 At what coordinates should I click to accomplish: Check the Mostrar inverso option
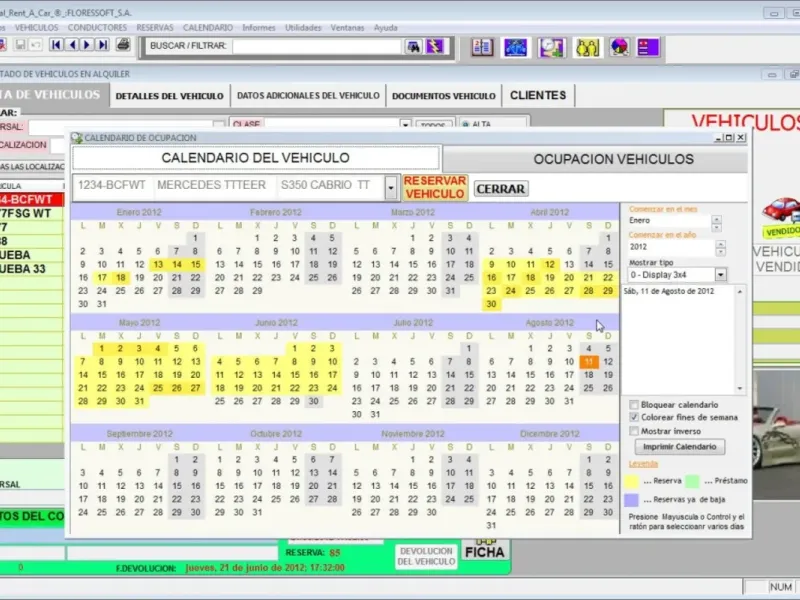coord(634,431)
